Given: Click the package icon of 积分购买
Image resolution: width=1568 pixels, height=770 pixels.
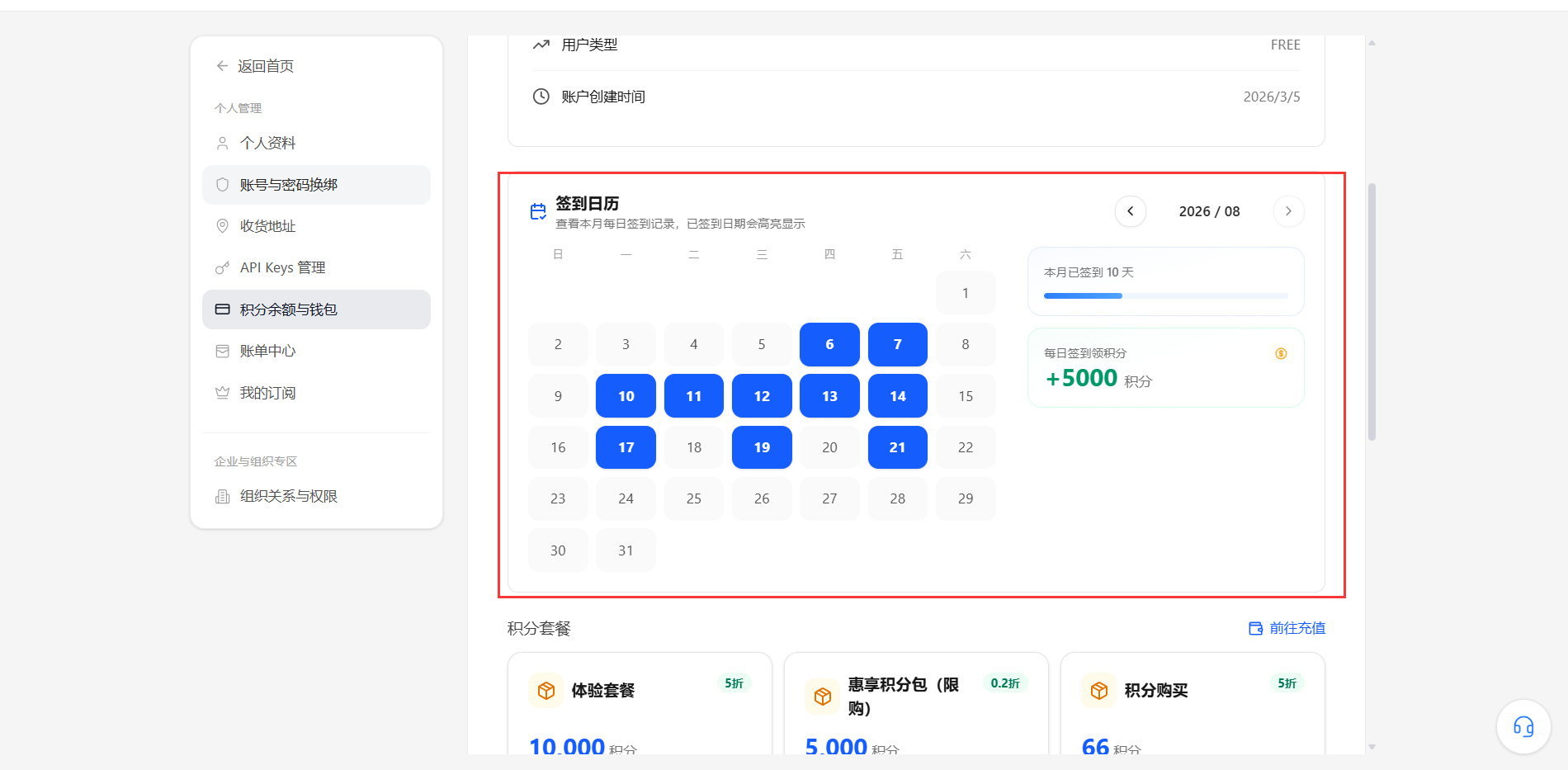Looking at the screenshot, I should point(1099,690).
